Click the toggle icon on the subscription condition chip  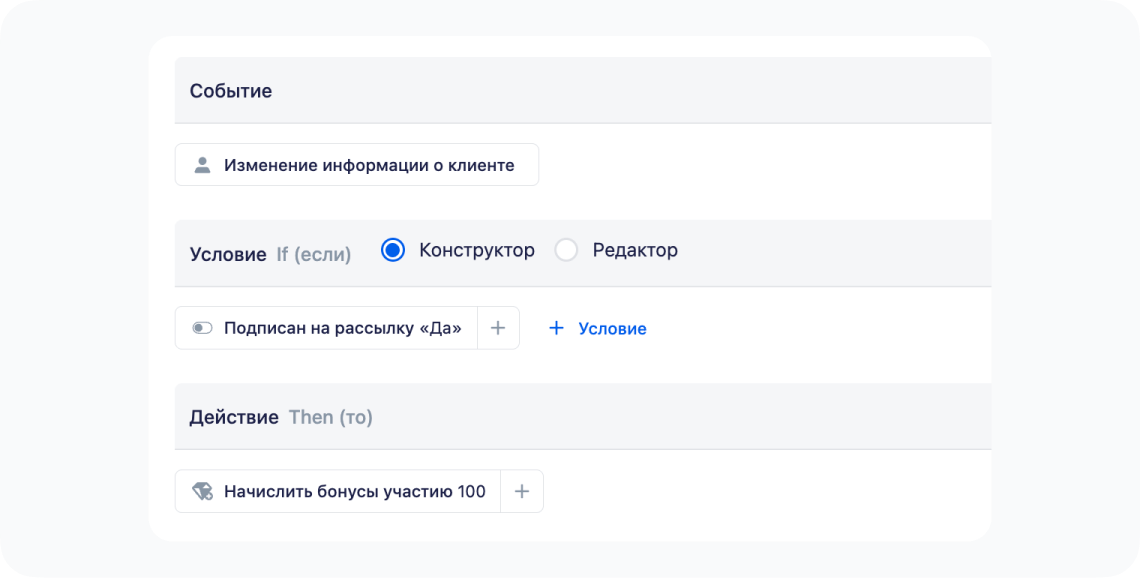201,327
